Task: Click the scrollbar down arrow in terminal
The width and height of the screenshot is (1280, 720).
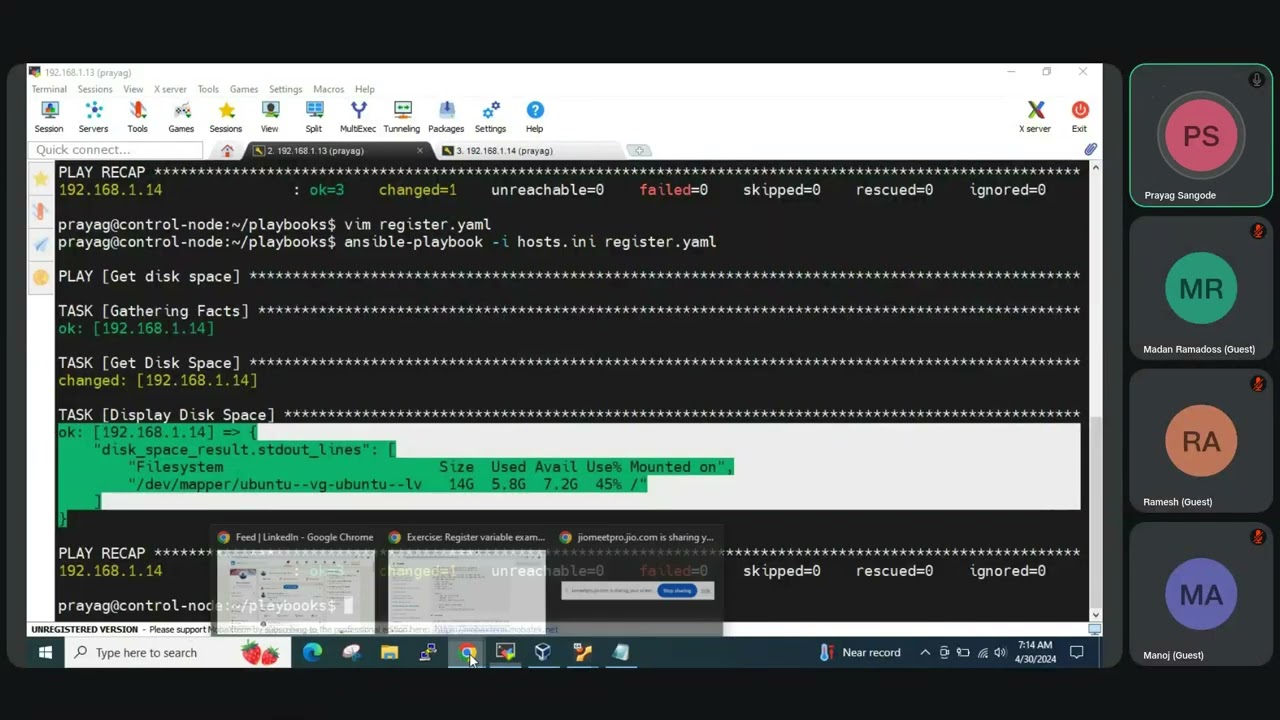Action: (x=1095, y=615)
